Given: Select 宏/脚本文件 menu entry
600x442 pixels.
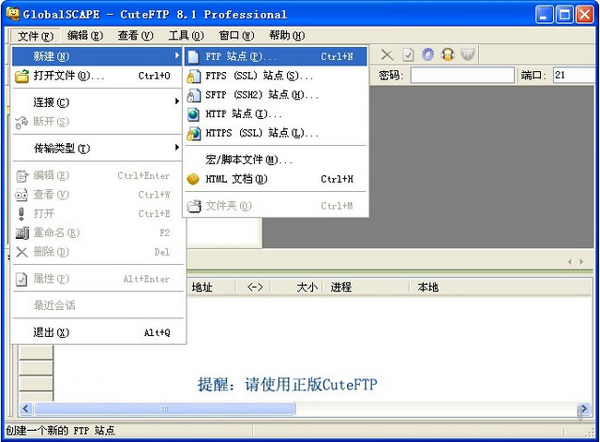Looking at the screenshot, I should click(248, 160).
